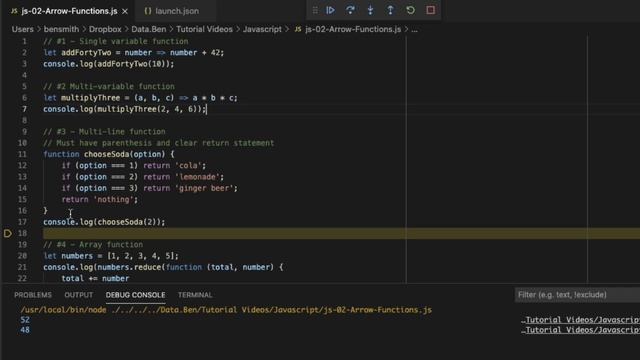Click the js-02-Arrow-Functions.js breadcrumb
Viewport: 640px width, 360px height.
(x=353, y=29)
